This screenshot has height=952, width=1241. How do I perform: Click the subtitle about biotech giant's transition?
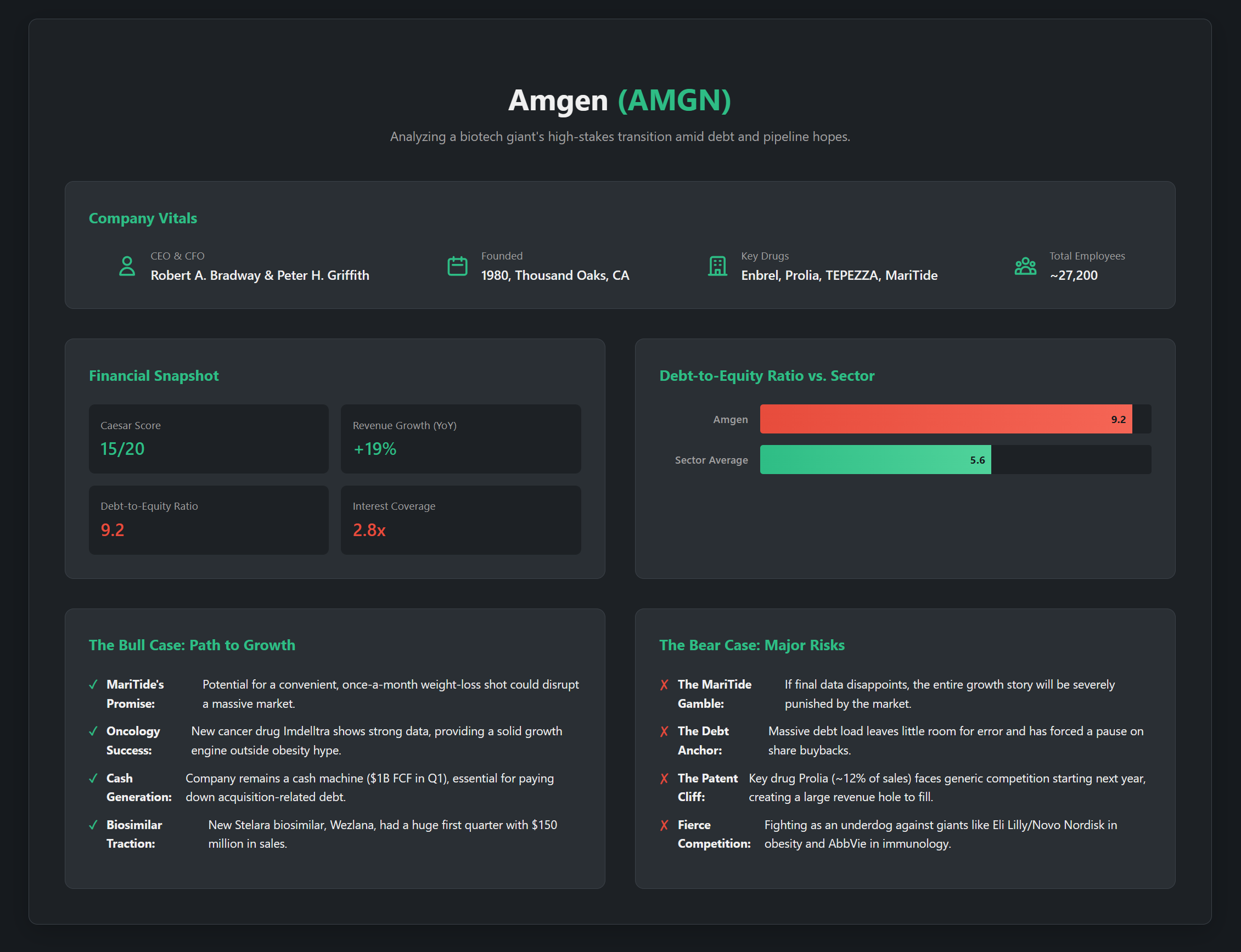[x=620, y=137]
